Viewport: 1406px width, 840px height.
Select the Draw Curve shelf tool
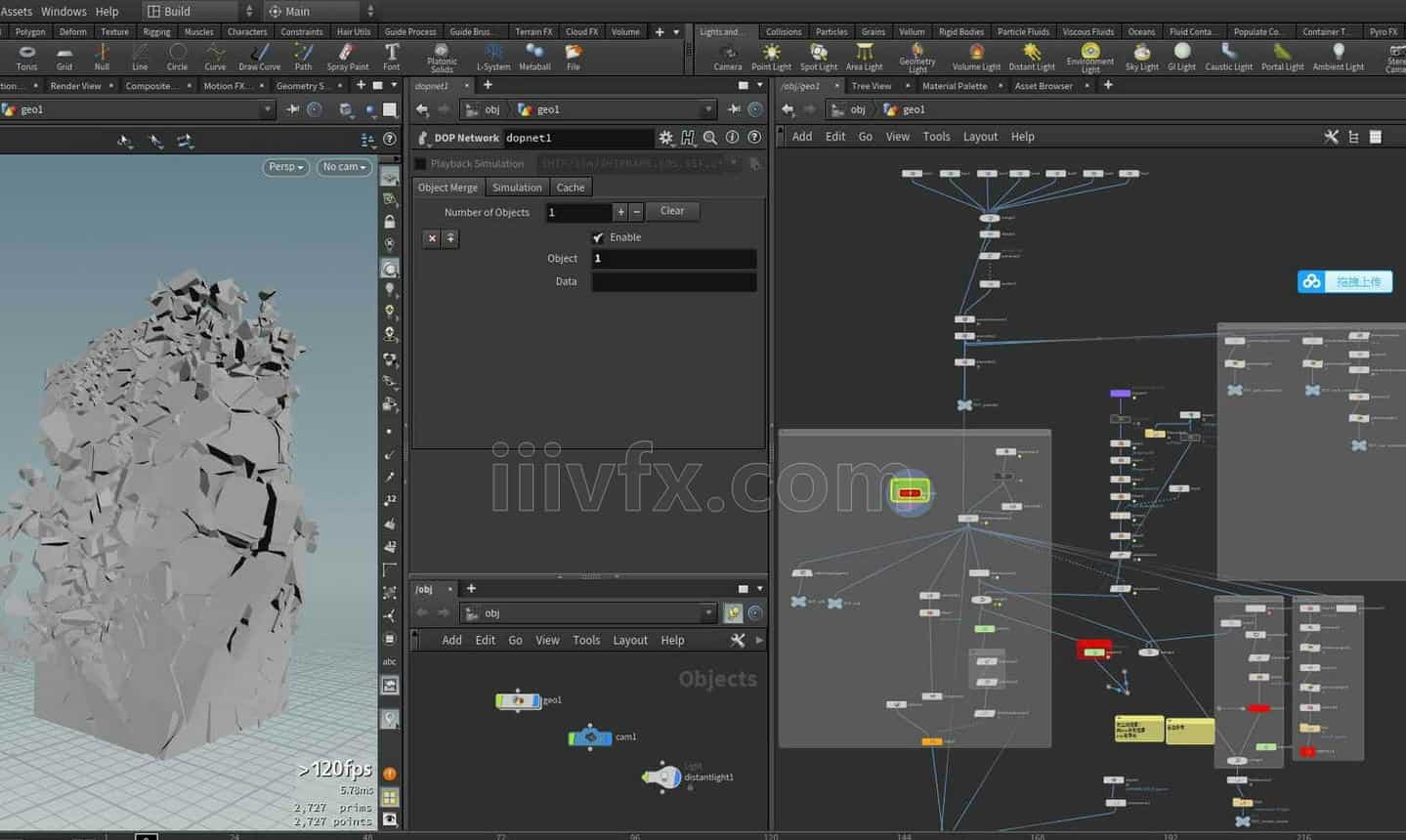pyautogui.click(x=260, y=57)
